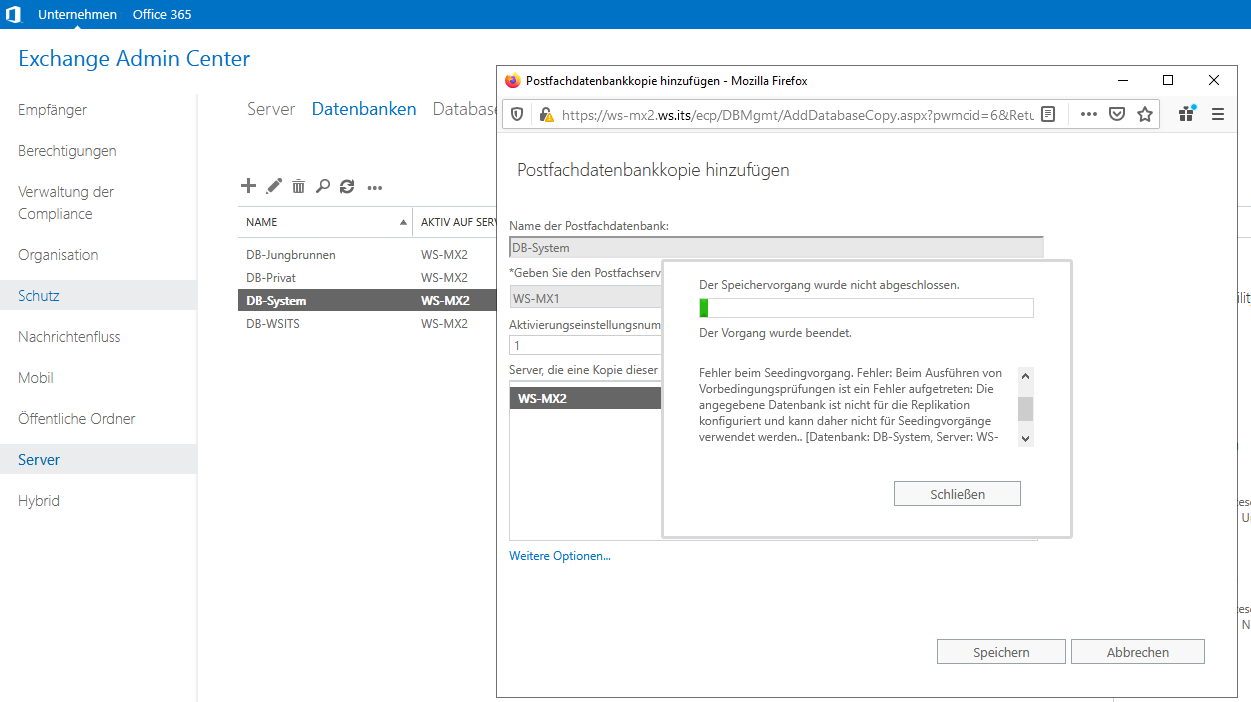
Task: Open Mobil in sidebar
Action: 36,378
